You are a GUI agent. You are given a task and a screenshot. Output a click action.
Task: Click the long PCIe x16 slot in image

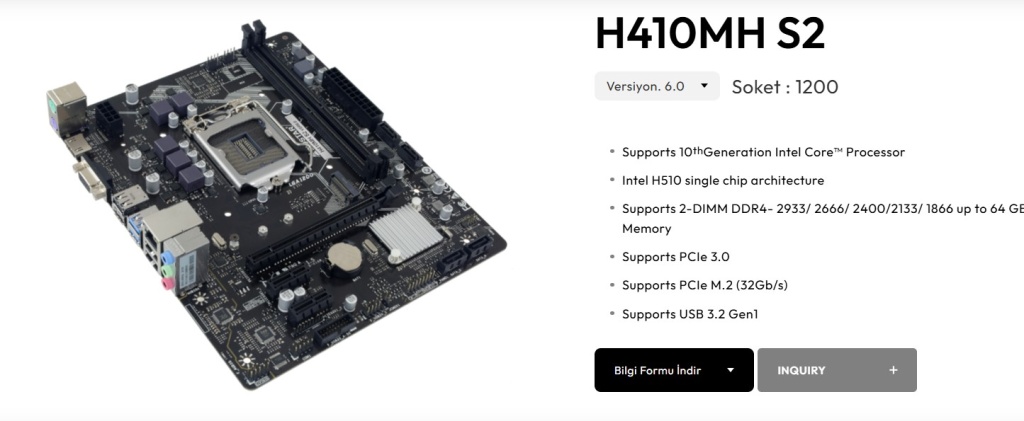point(313,236)
